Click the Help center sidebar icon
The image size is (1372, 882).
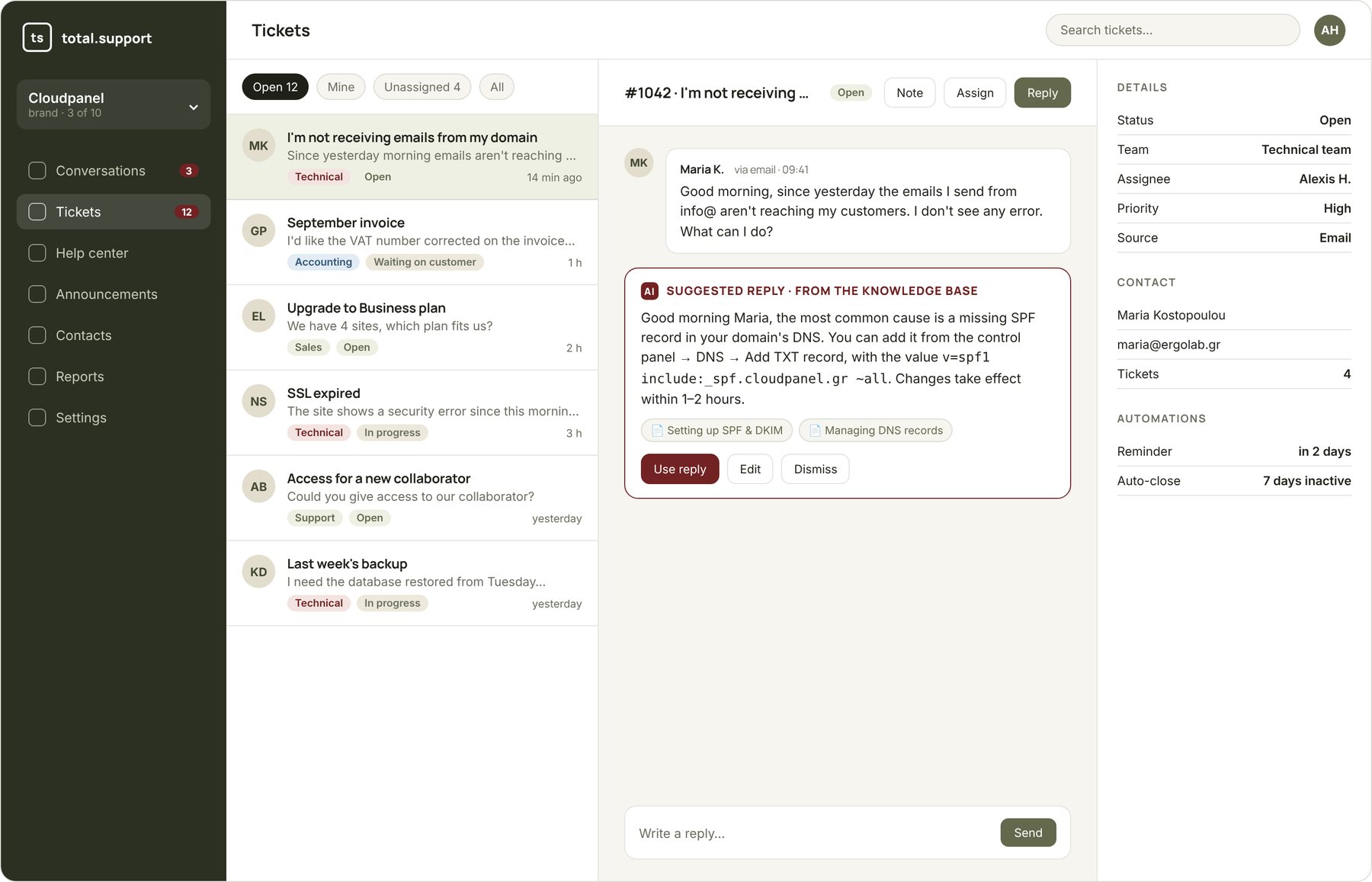tap(37, 253)
